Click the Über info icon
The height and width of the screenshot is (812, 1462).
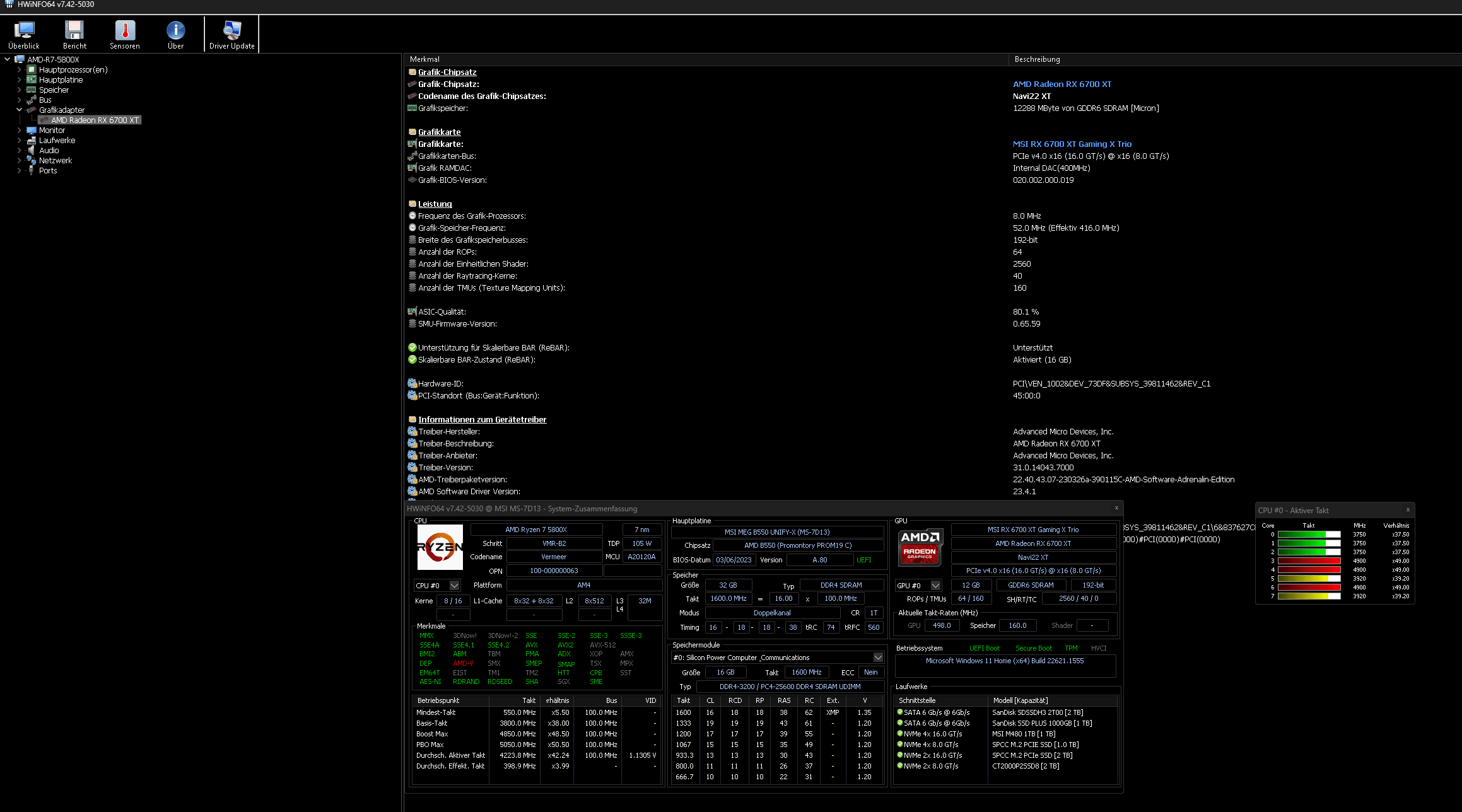click(x=175, y=30)
